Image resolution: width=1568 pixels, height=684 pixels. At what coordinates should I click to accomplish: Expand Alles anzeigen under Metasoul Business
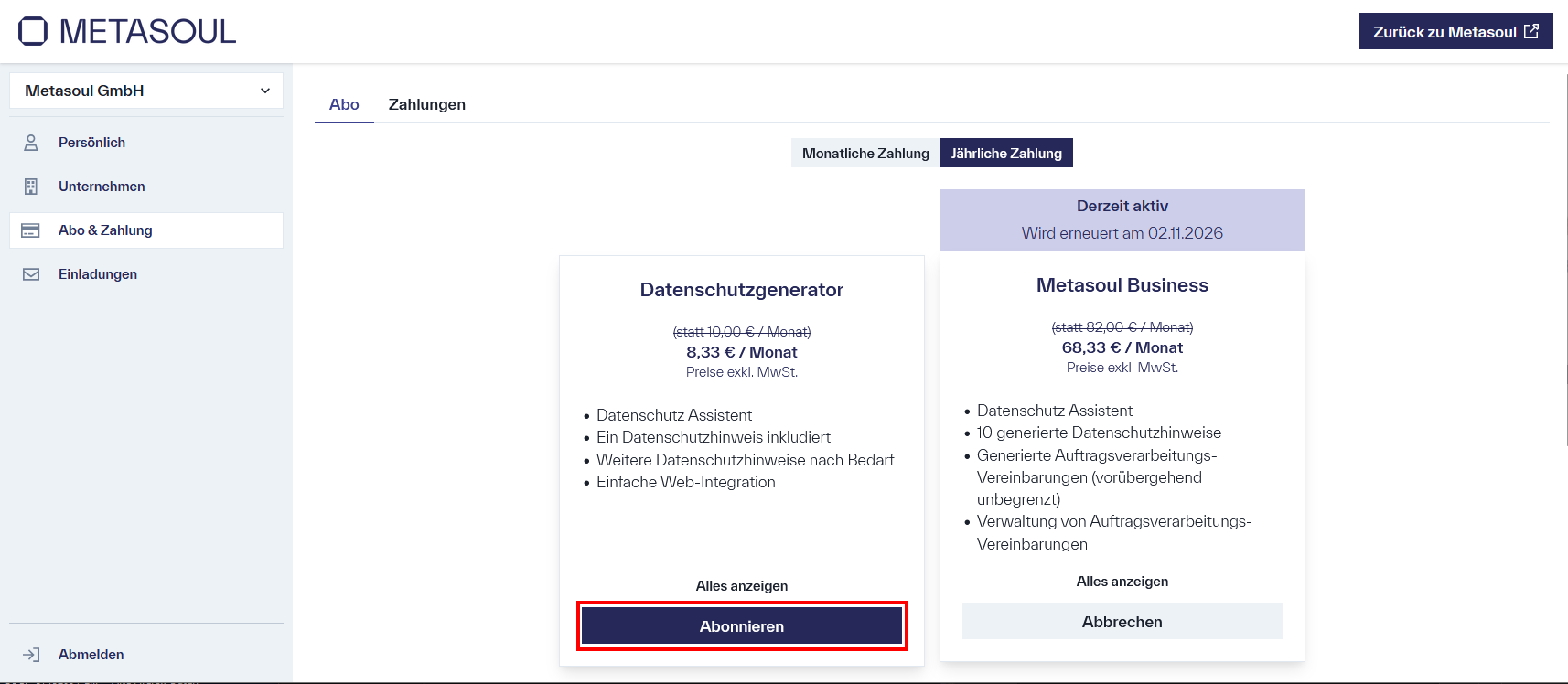(x=1122, y=582)
